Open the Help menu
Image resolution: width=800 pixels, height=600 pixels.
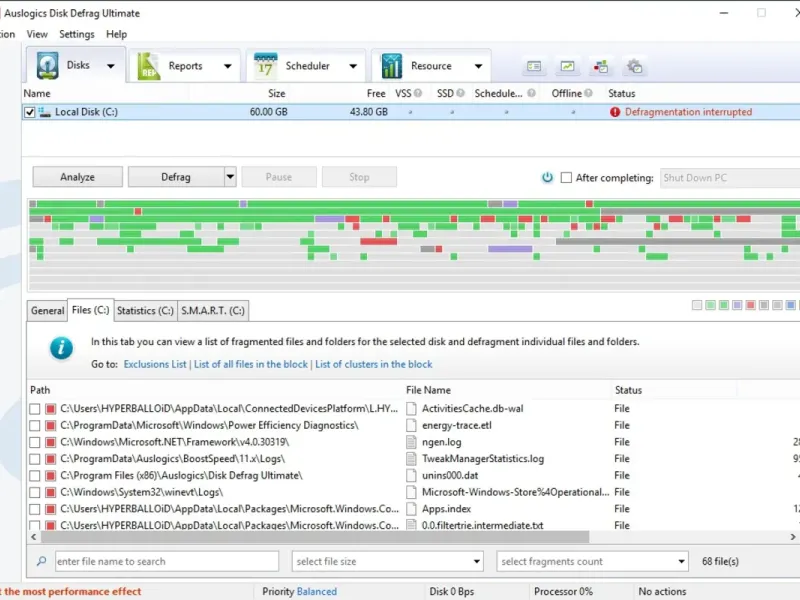point(116,34)
